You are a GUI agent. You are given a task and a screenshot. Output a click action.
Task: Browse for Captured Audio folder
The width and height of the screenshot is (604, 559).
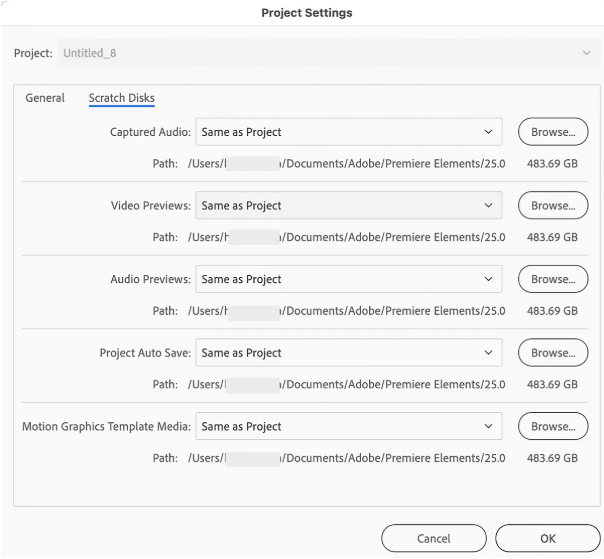[552, 132]
